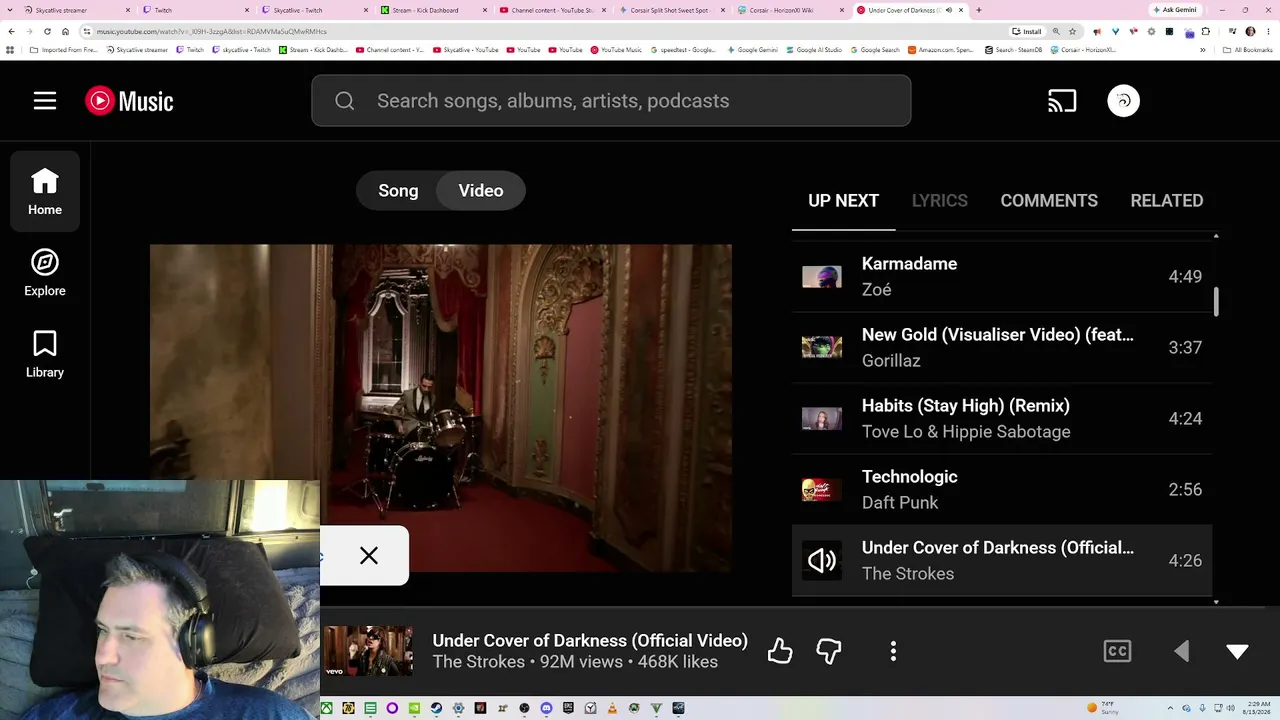Image resolution: width=1280 pixels, height=720 pixels.
Task: Play Technologic by Daft Punk from queue
Action: coord(1002,490)
